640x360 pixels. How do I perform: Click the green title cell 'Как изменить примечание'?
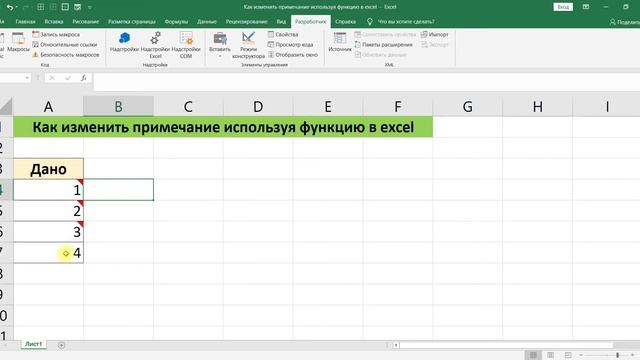pos(223,127)
